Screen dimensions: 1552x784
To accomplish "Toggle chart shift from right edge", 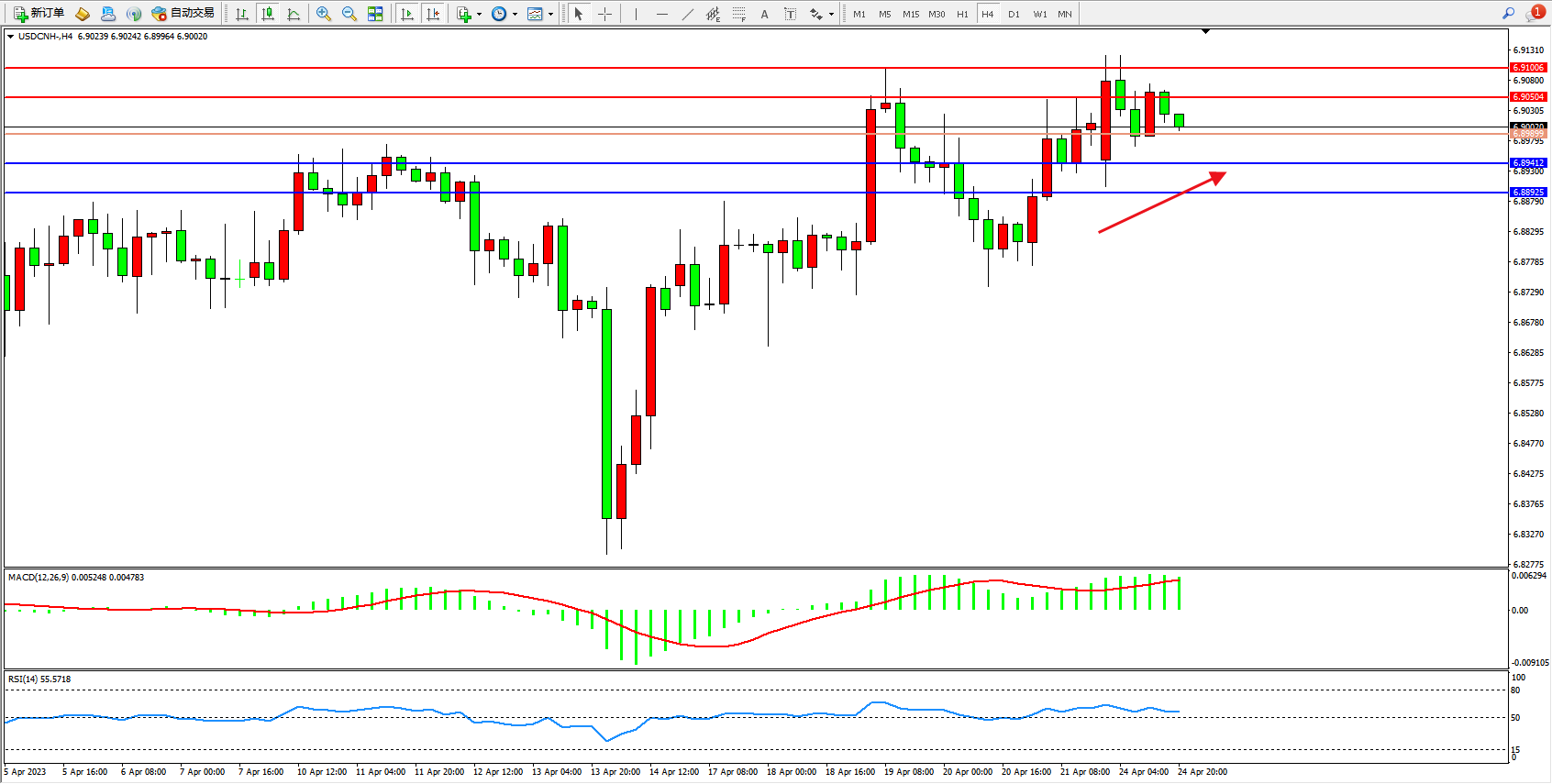I will [433, 14].
